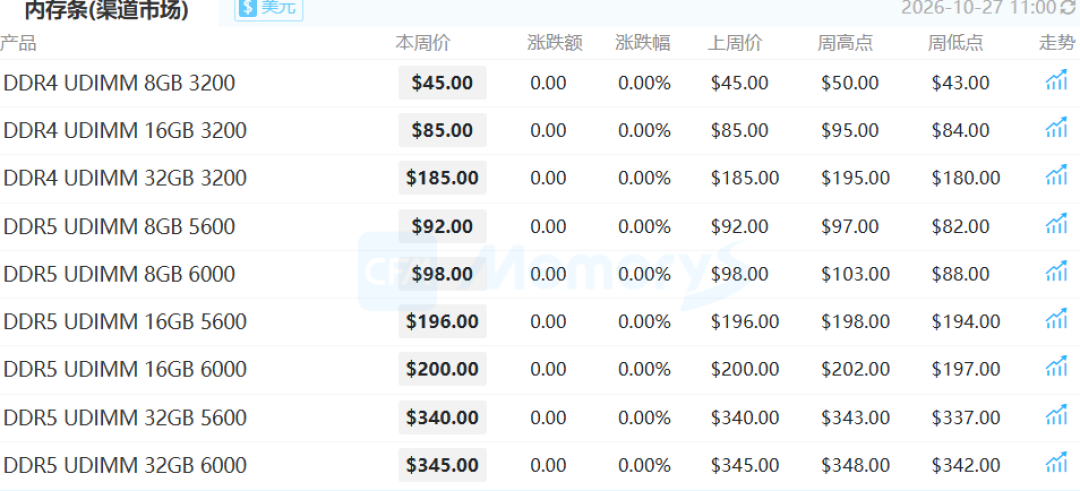Screen dimensions: 1080x491
Task: Click the weekly high value $348.00
Action: [x=855, y=465]
